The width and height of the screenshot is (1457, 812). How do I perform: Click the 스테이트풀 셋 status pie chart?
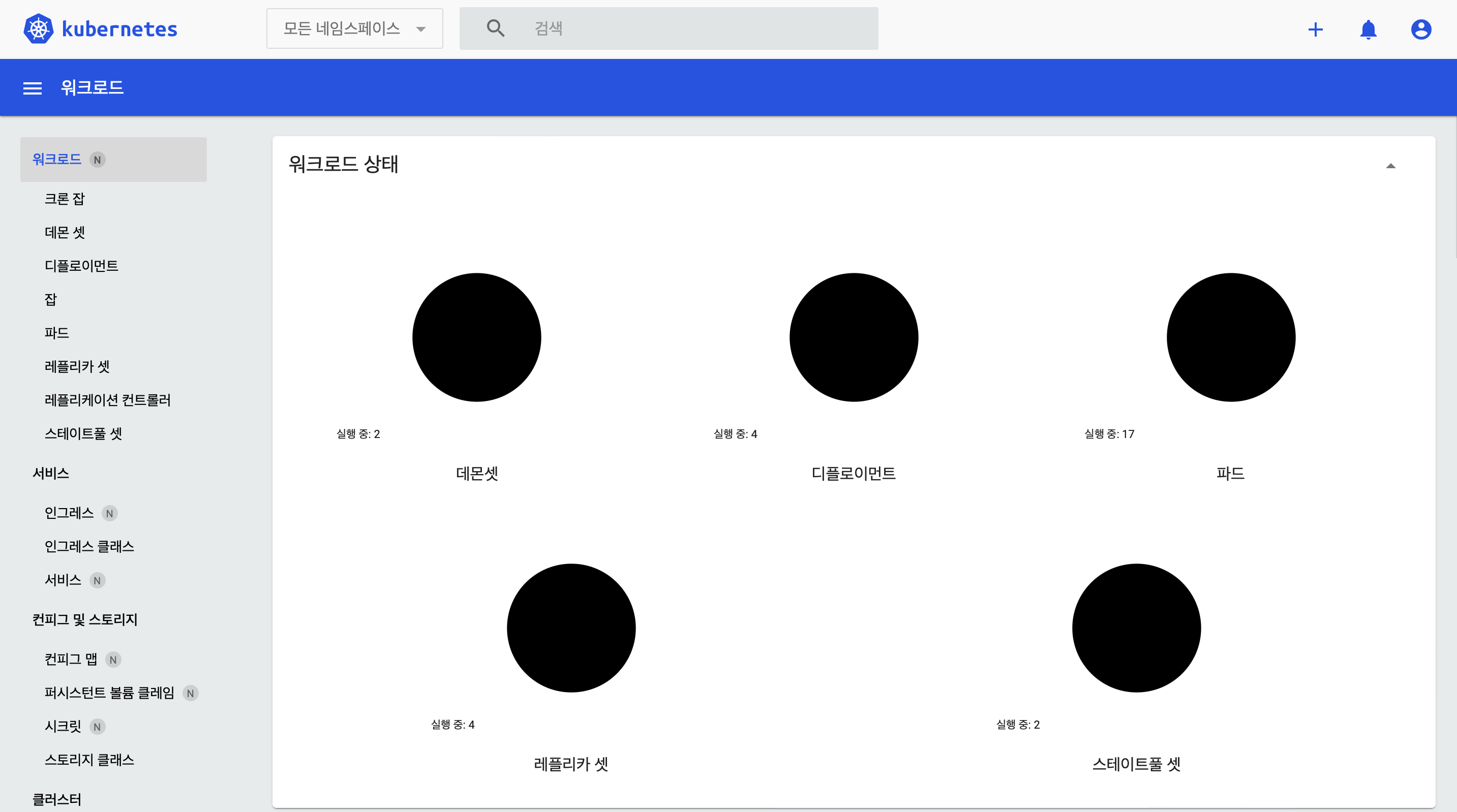click(1137, 628)
